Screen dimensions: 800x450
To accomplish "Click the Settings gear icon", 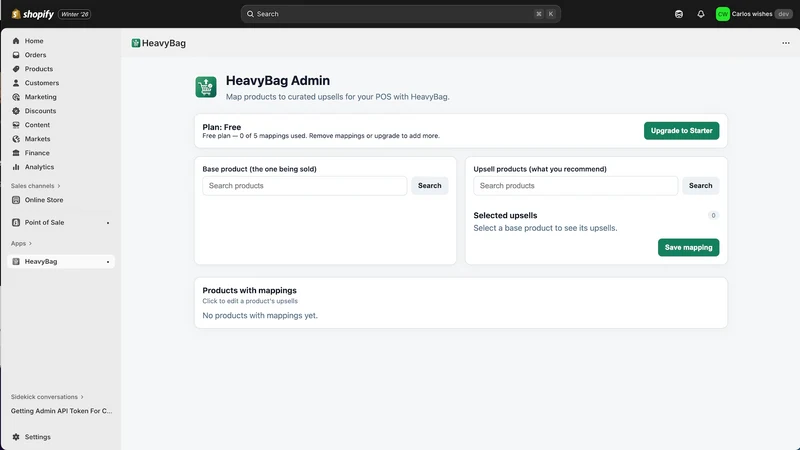I will point(16,437).
